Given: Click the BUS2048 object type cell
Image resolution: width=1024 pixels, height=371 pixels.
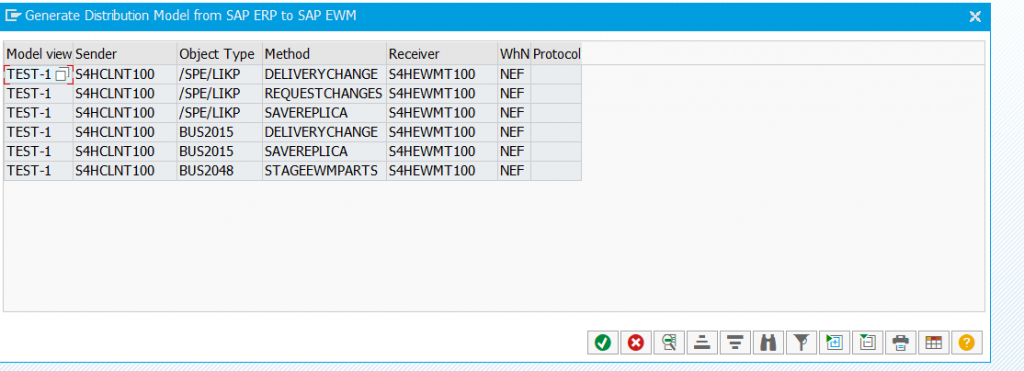Looking at the screenshot, I should [219, 171].
